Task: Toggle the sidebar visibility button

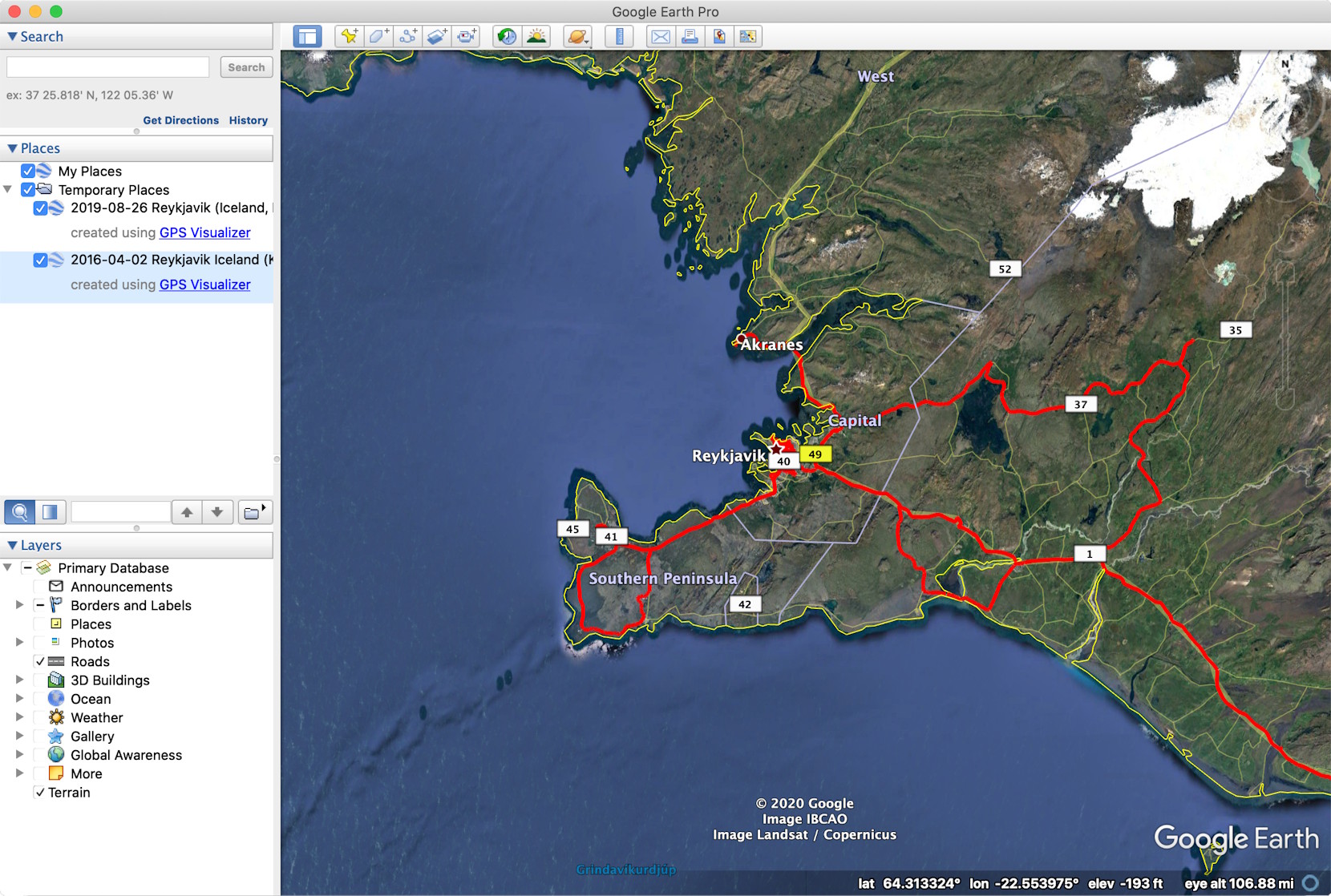Action: pos(307,36)
